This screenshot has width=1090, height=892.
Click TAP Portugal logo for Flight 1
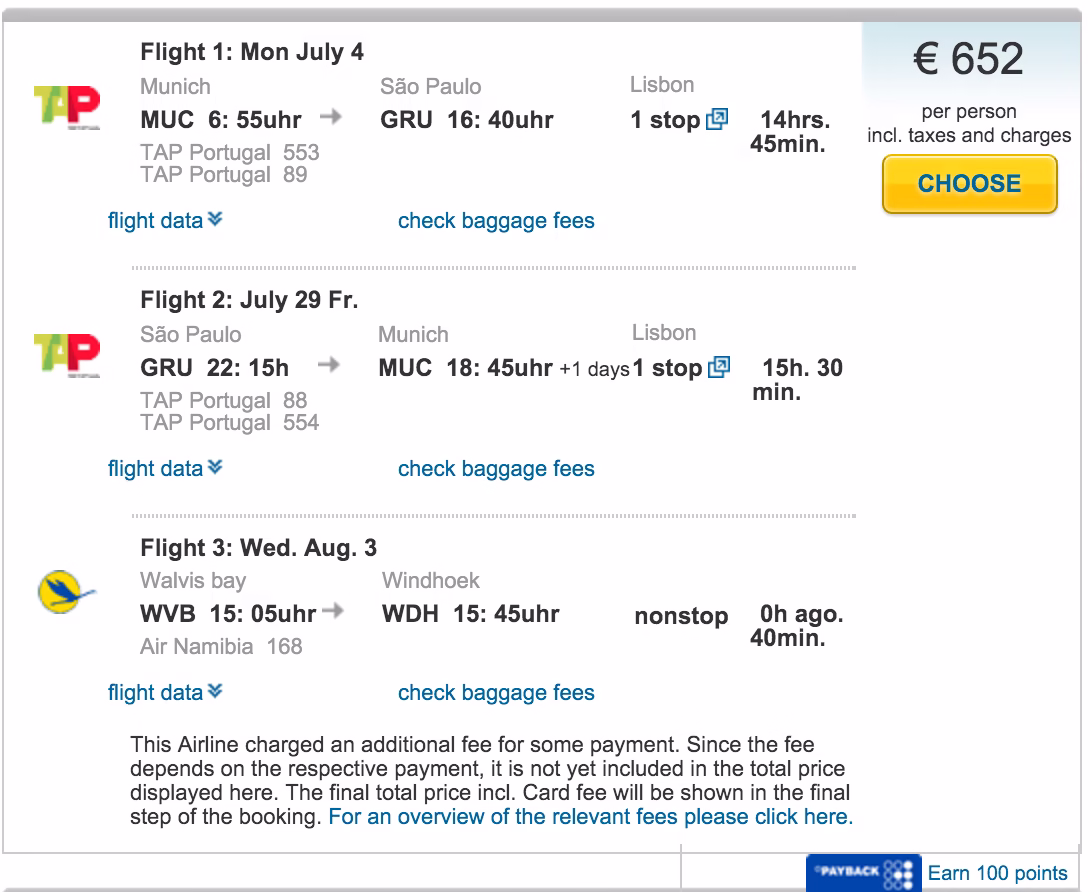point(67,106)
